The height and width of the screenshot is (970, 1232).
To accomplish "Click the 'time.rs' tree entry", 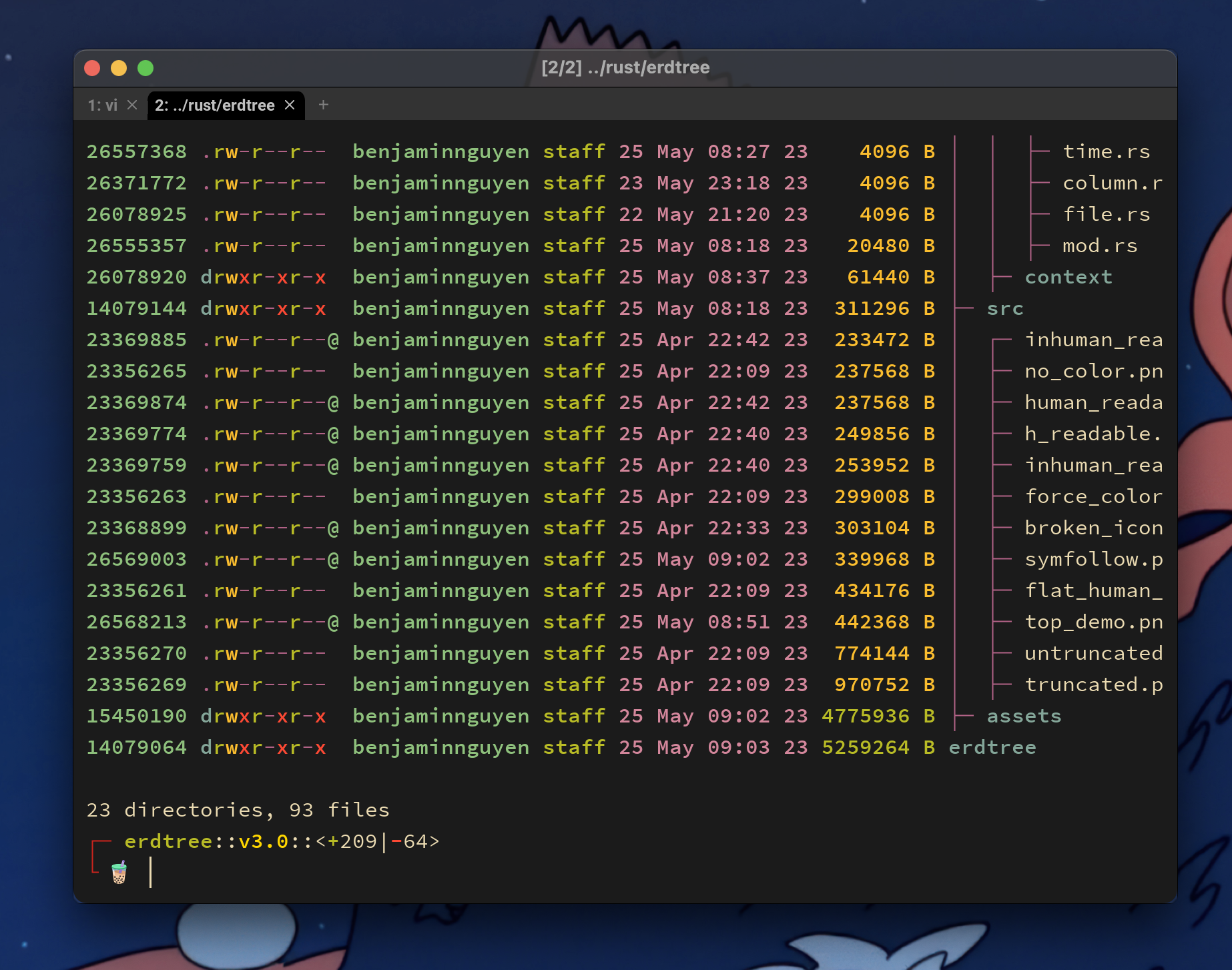I will pos(1107,151).
